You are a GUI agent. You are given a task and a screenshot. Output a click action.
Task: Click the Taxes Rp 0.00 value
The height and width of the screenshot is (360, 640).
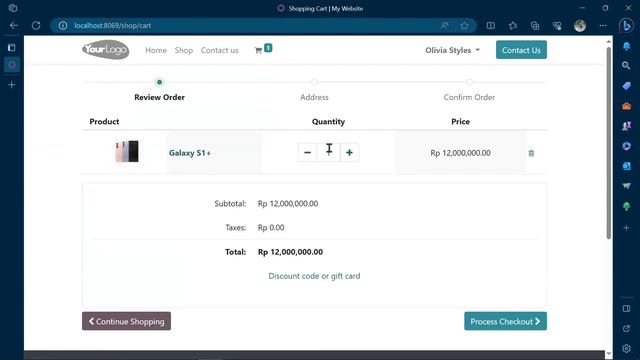(271, 228)
